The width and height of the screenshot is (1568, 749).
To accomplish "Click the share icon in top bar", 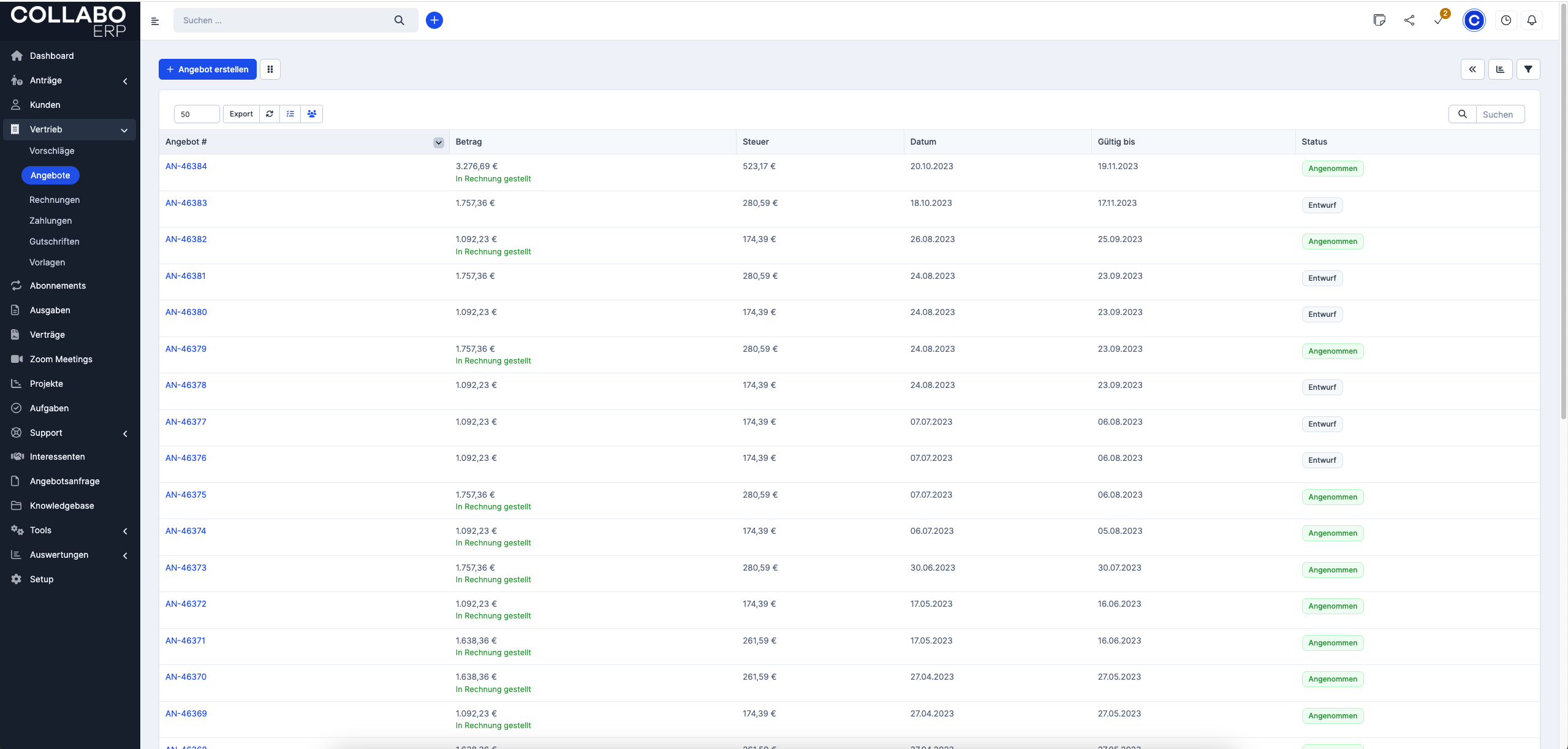I will tap(1409, 20).
